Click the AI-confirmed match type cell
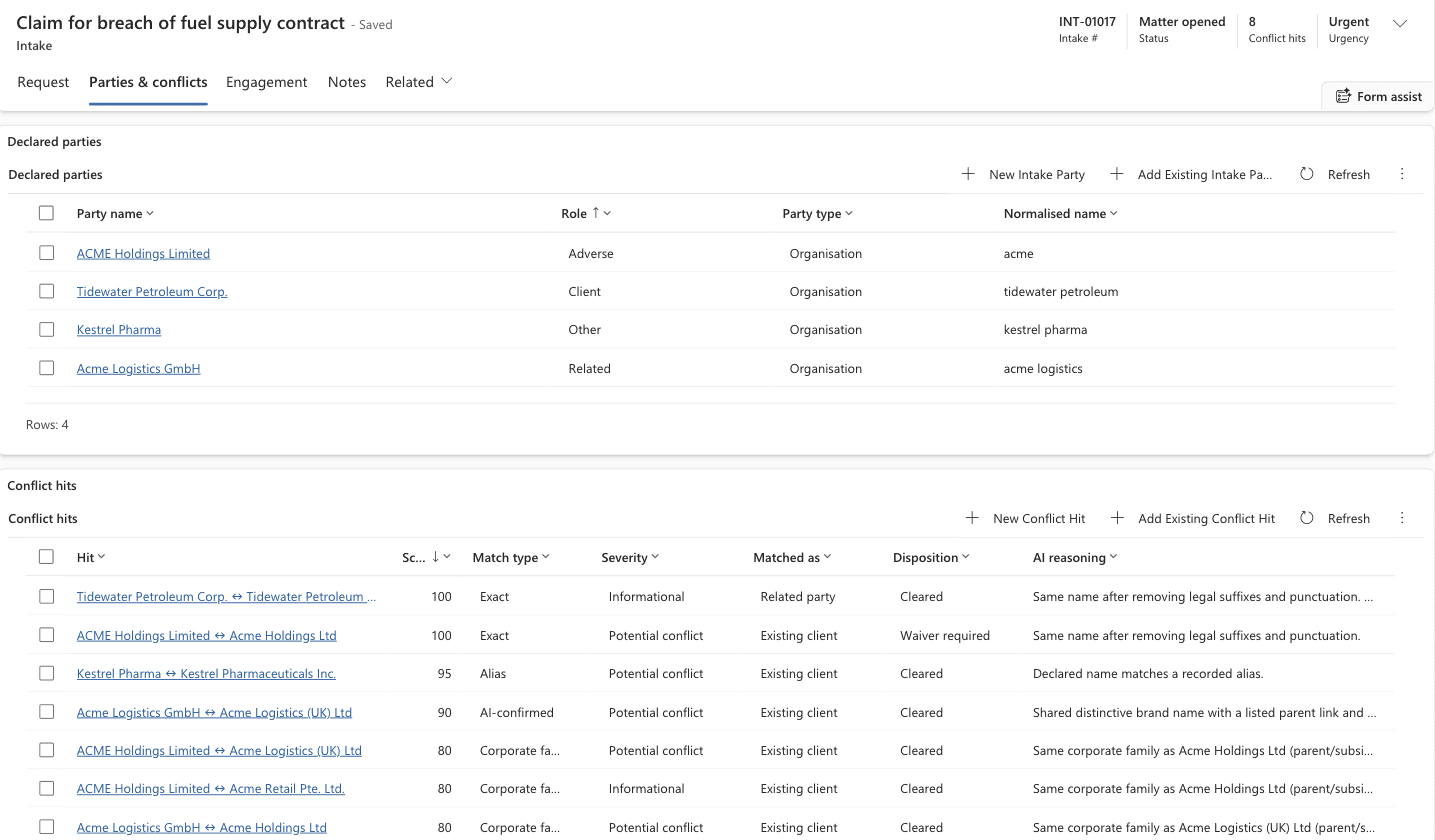This screenshot has height=840, width=1435. tap(517, 712)
